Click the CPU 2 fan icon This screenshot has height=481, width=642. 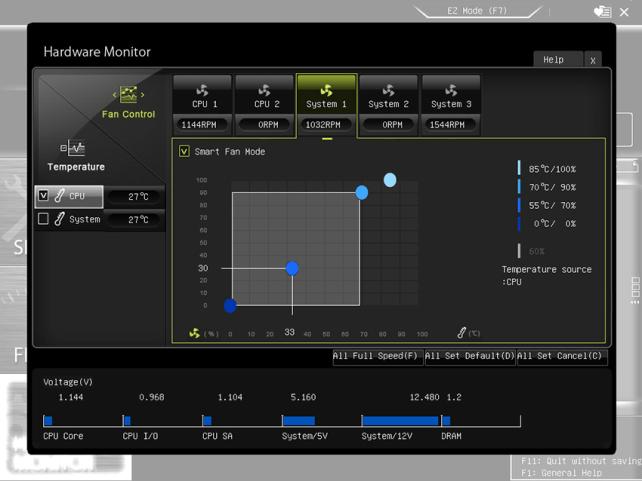(x=264, y=90)
